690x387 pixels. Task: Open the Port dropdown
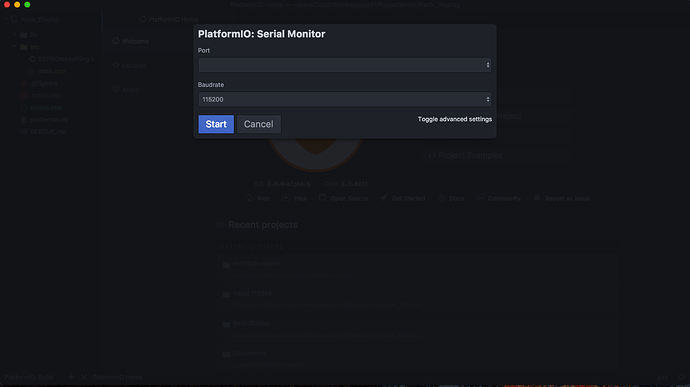[x=345, y=65]
